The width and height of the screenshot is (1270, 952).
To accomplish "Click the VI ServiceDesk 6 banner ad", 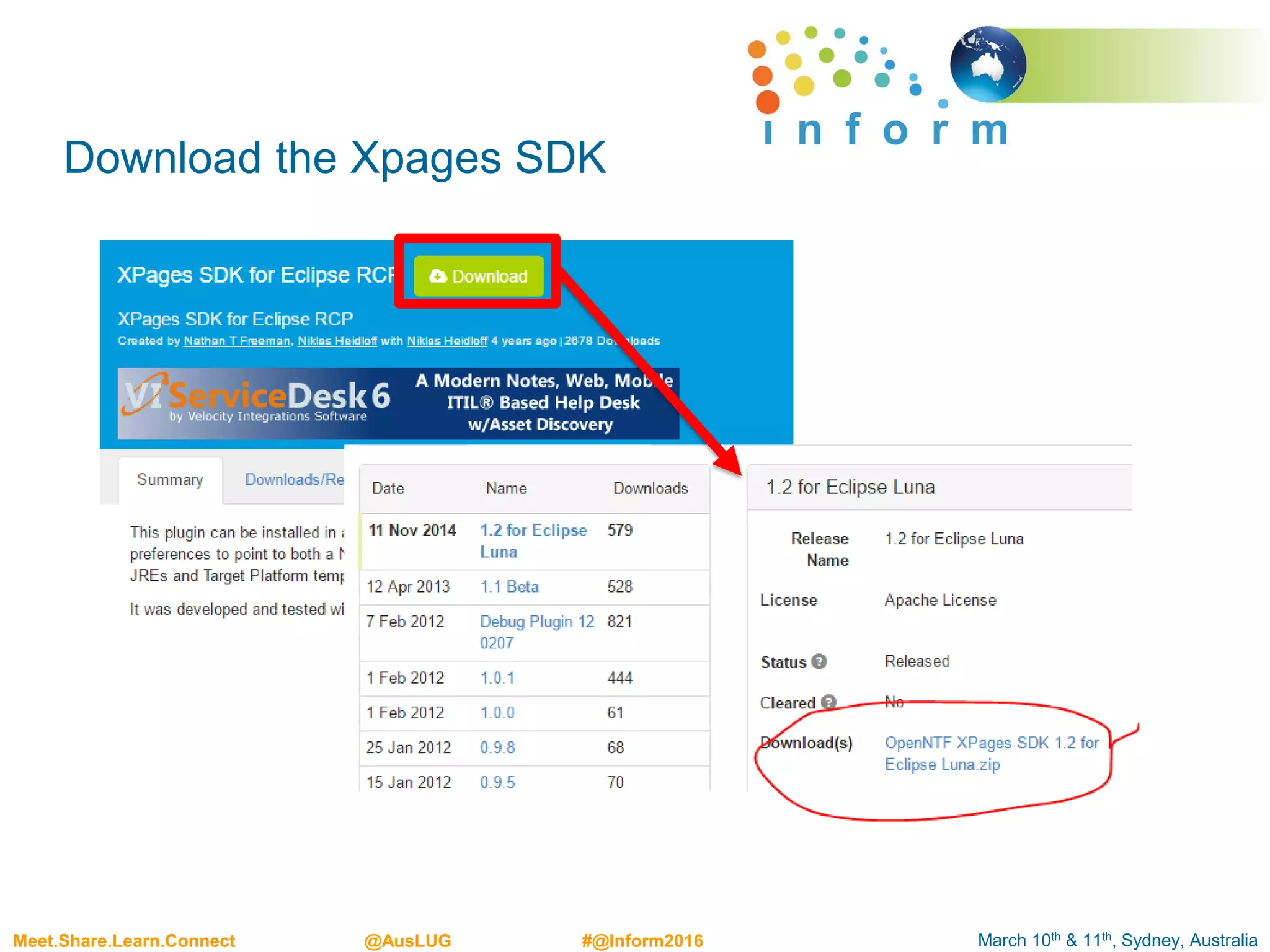I will [x=398, y=403].
